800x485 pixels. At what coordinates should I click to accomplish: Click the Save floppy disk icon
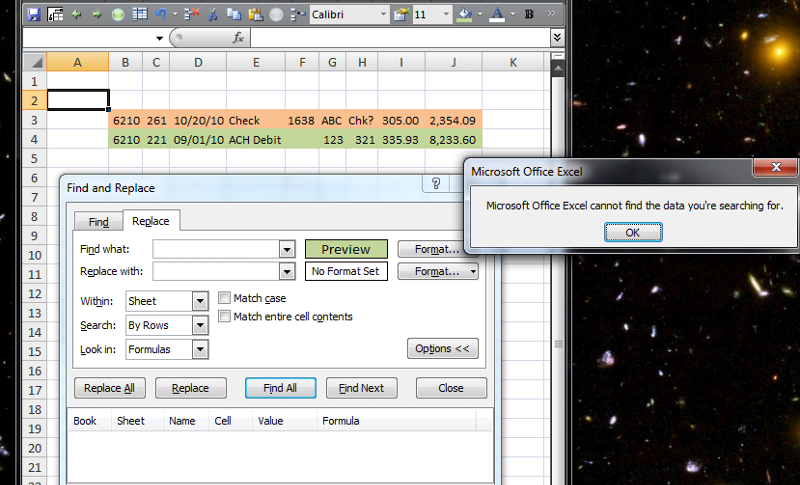[x=34, y=14]
